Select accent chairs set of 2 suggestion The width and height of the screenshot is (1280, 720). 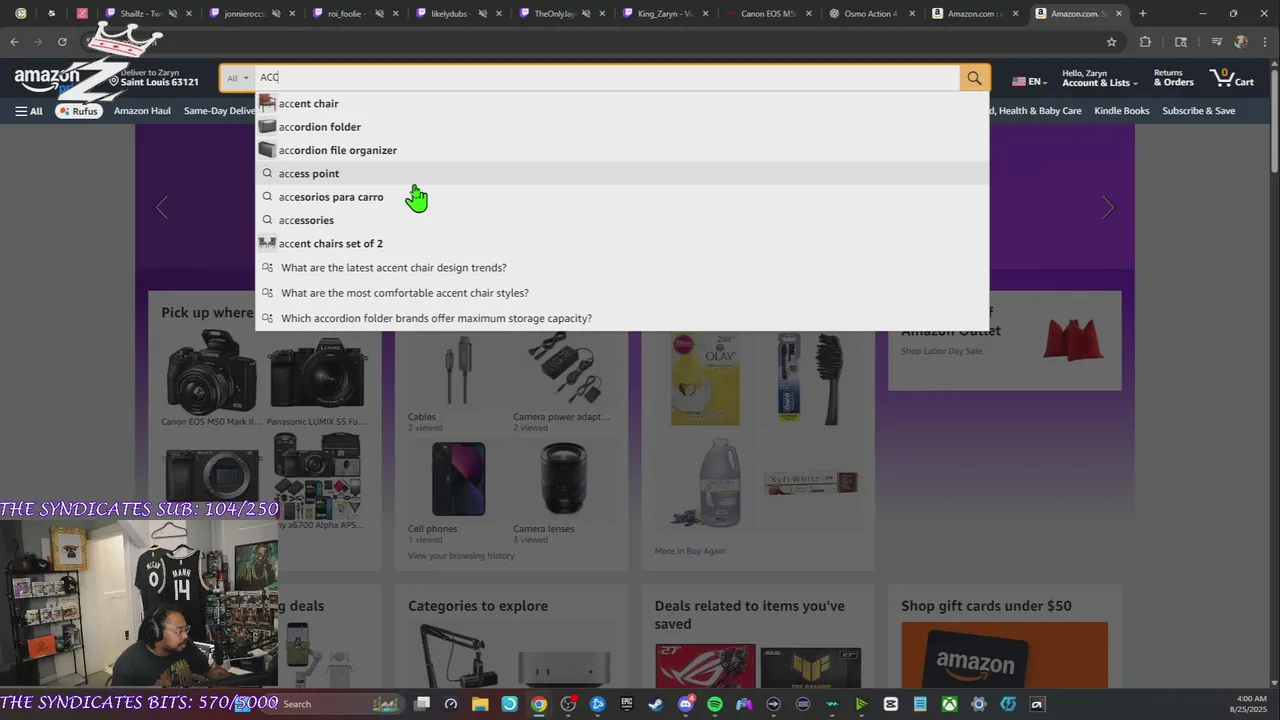click(x=622, y=243)
